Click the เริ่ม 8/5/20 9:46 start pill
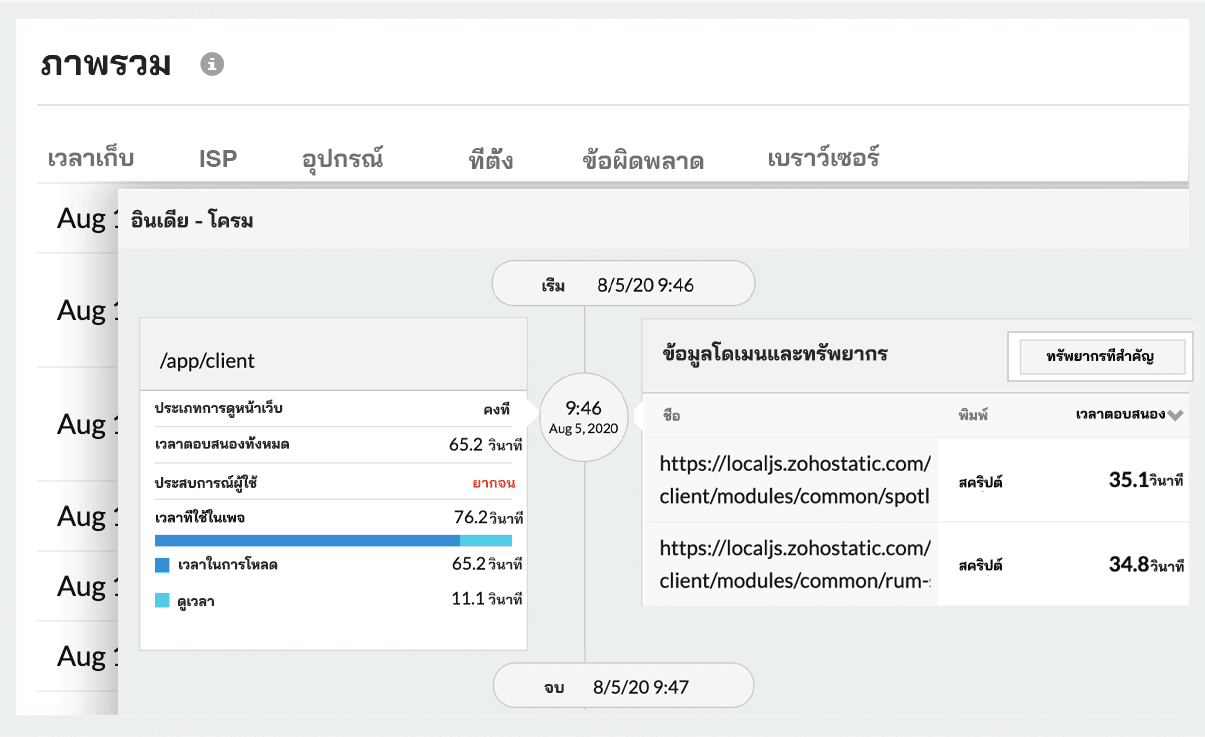 pos(623,283)
